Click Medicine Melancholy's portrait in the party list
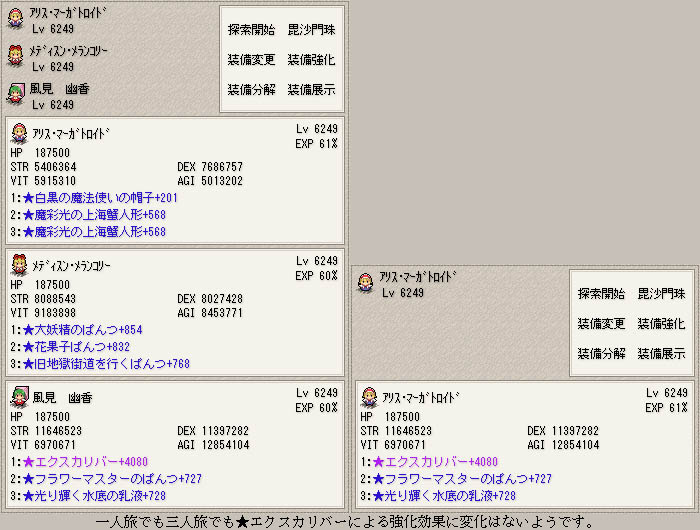The width and height of the screenshot is (700, 530). 15,53
